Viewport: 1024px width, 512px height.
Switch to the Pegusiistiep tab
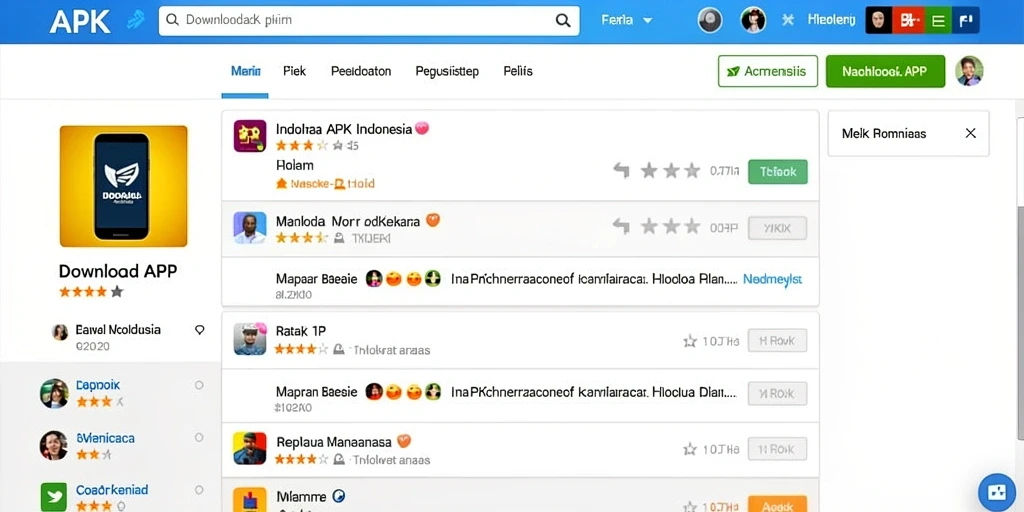point(447,71)
